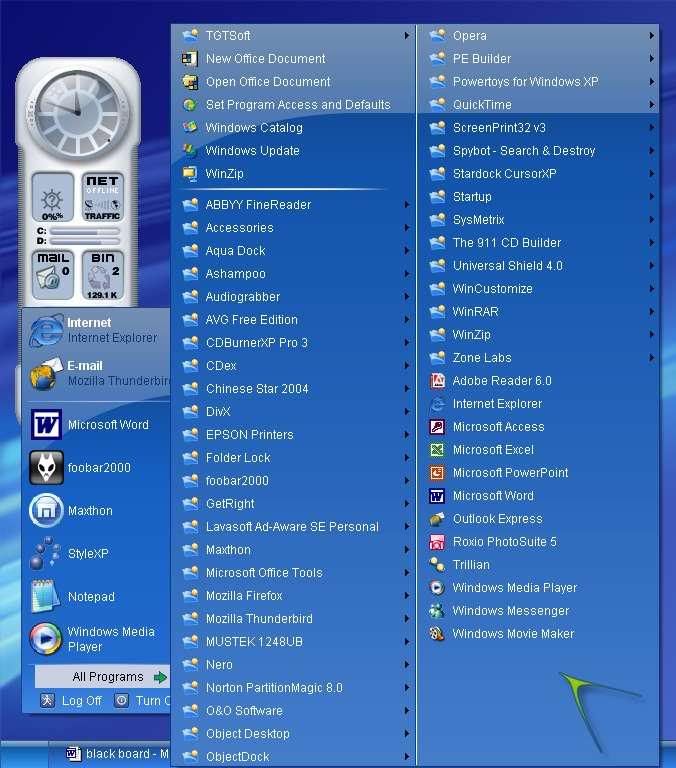Viewport: 676px width, 768px height.
Task: Select Stardock CursorXP menu entry
Action: click(539, 173)
